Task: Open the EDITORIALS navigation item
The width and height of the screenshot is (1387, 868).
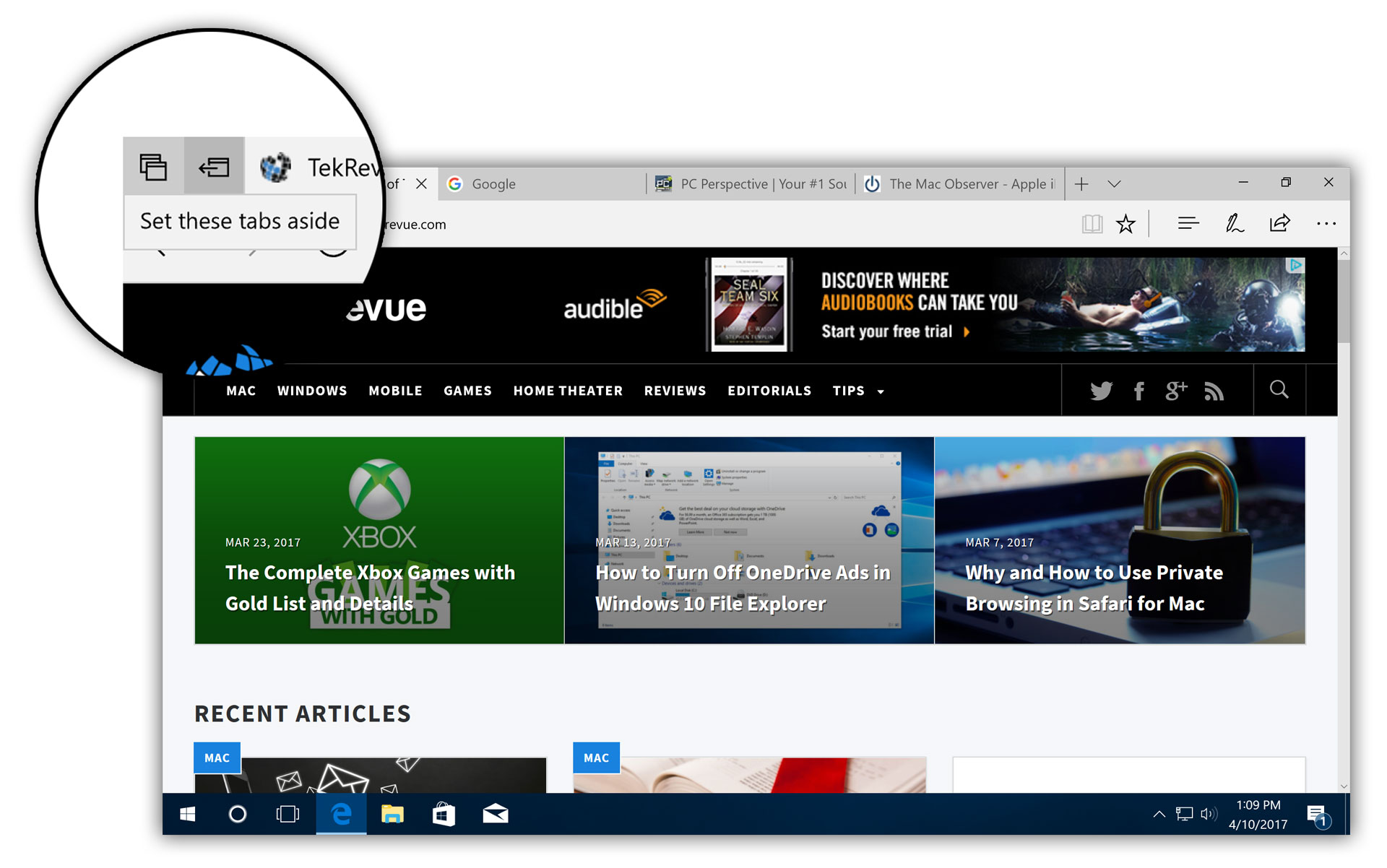Action: pyautogui.click(x=769, y=391)
